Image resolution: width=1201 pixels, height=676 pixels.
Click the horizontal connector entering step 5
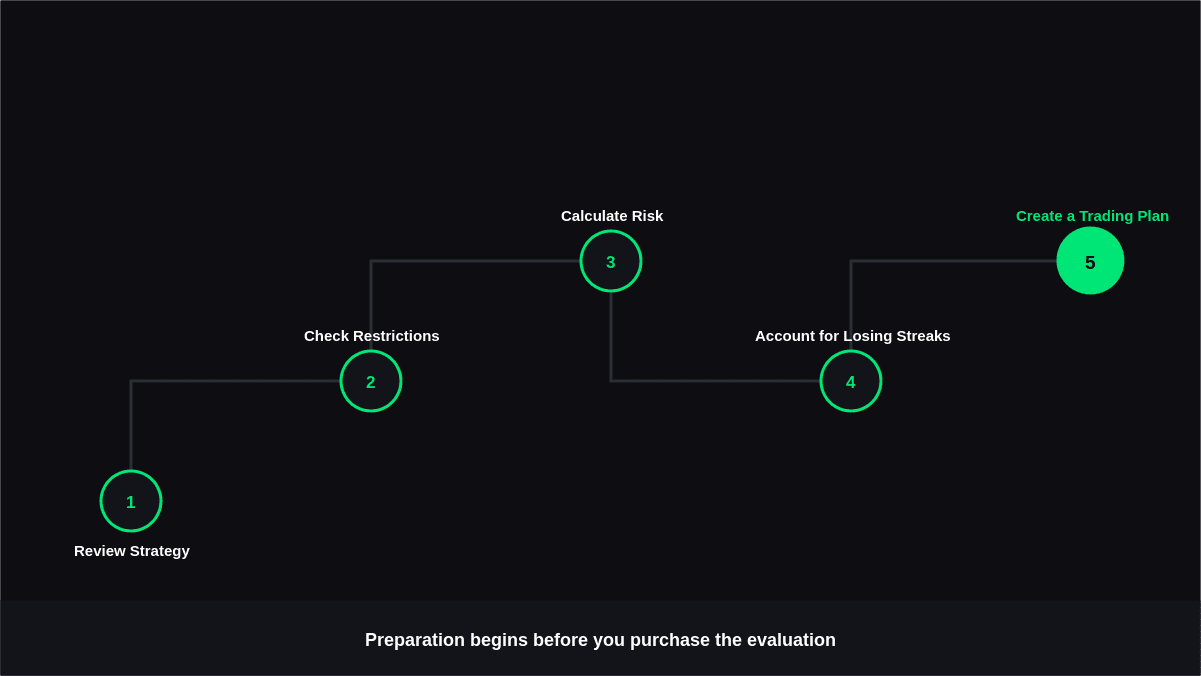[954, 261]
